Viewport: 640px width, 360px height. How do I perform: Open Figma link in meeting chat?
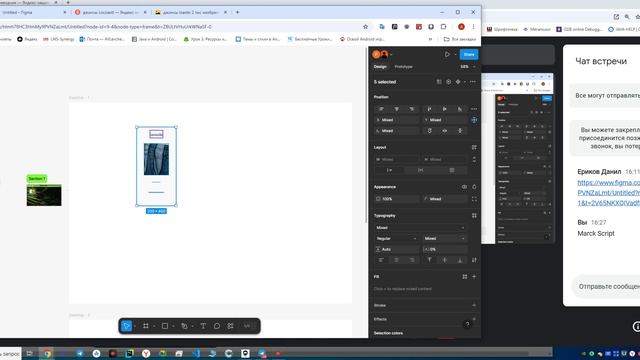coord(609,193)
